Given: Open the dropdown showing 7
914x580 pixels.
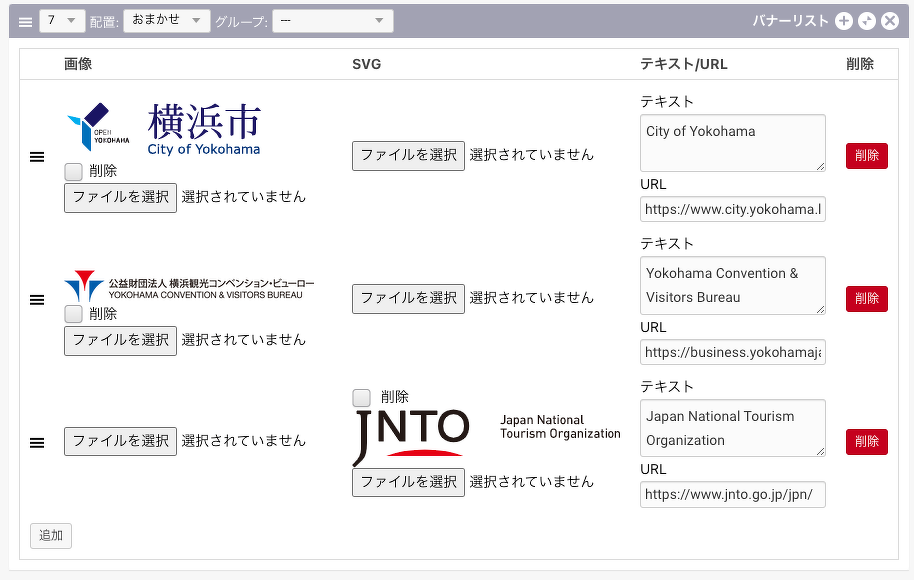Looking at the screenshot, I should [x=62, y=21].
